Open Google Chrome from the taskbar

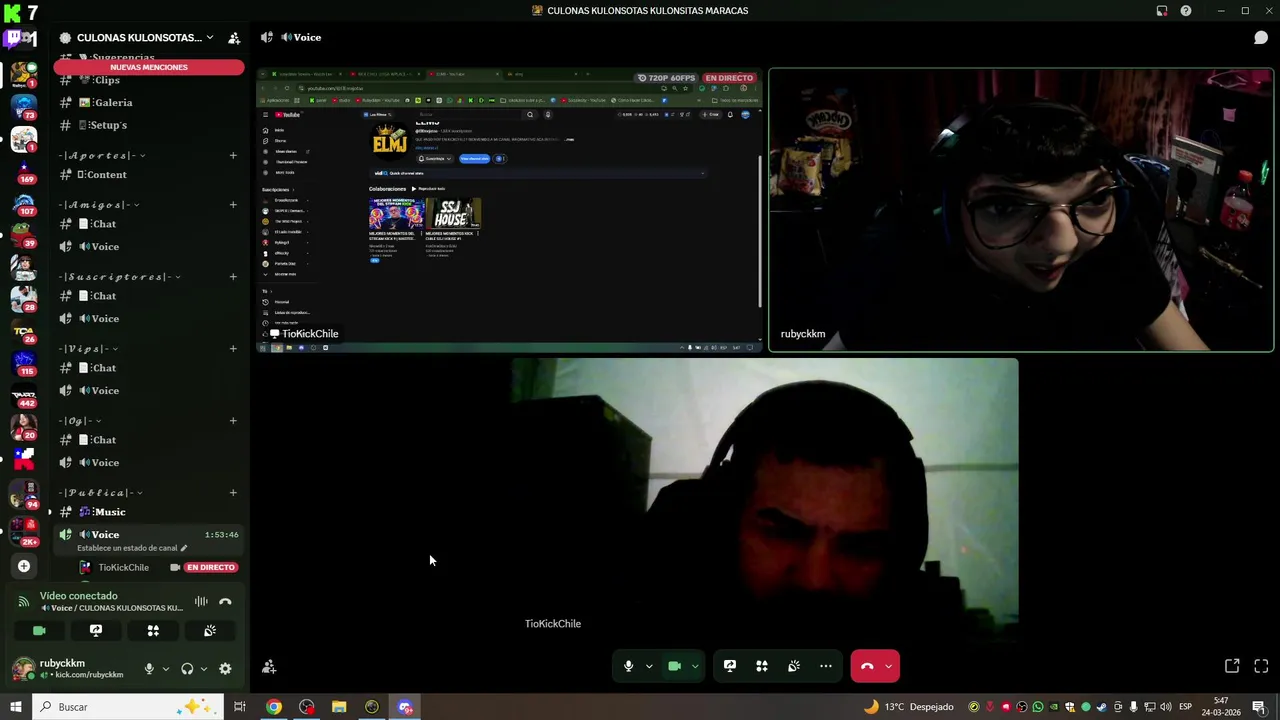(274, 707)
